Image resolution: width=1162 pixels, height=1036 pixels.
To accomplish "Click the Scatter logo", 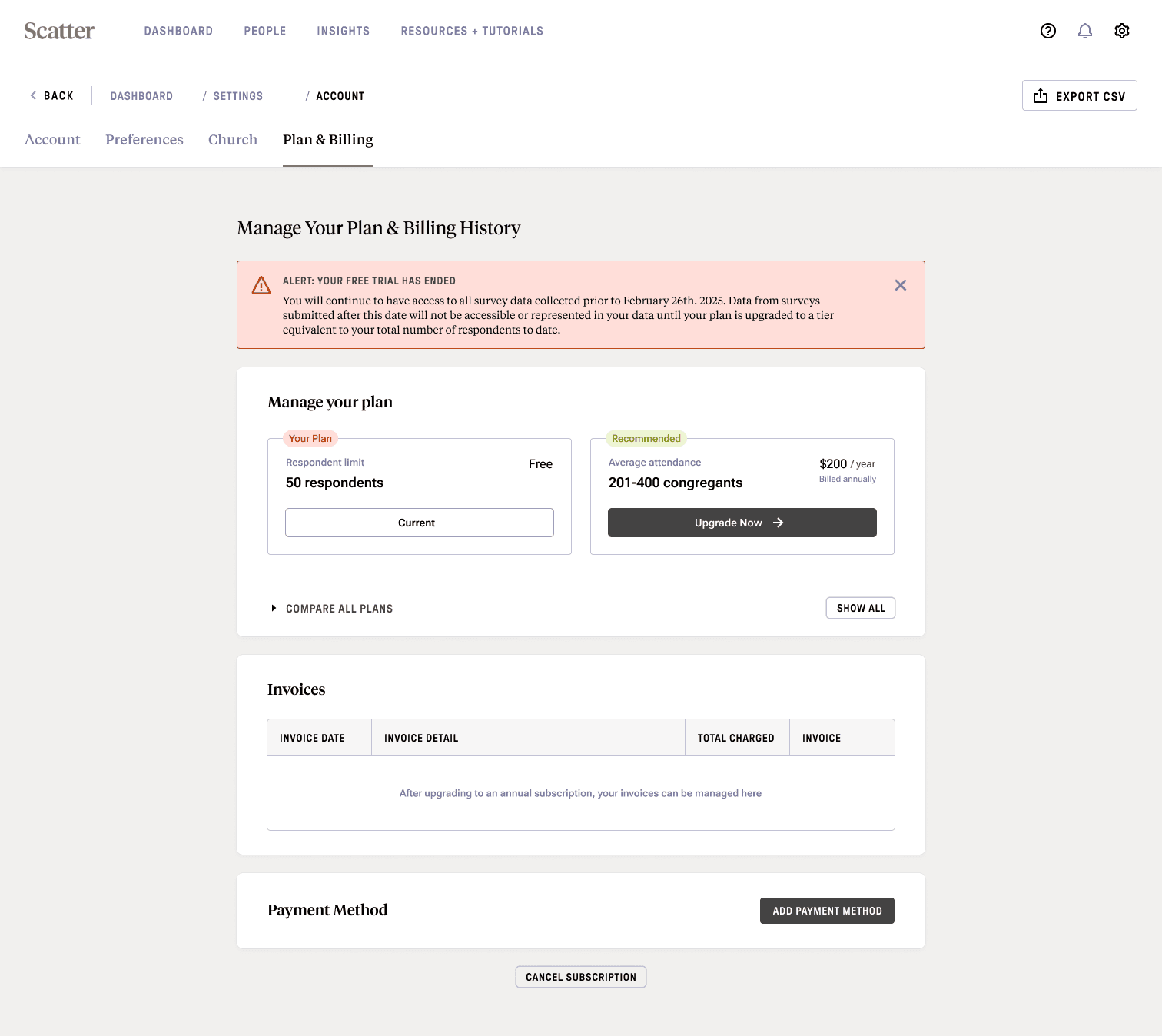I will (59, 31).
